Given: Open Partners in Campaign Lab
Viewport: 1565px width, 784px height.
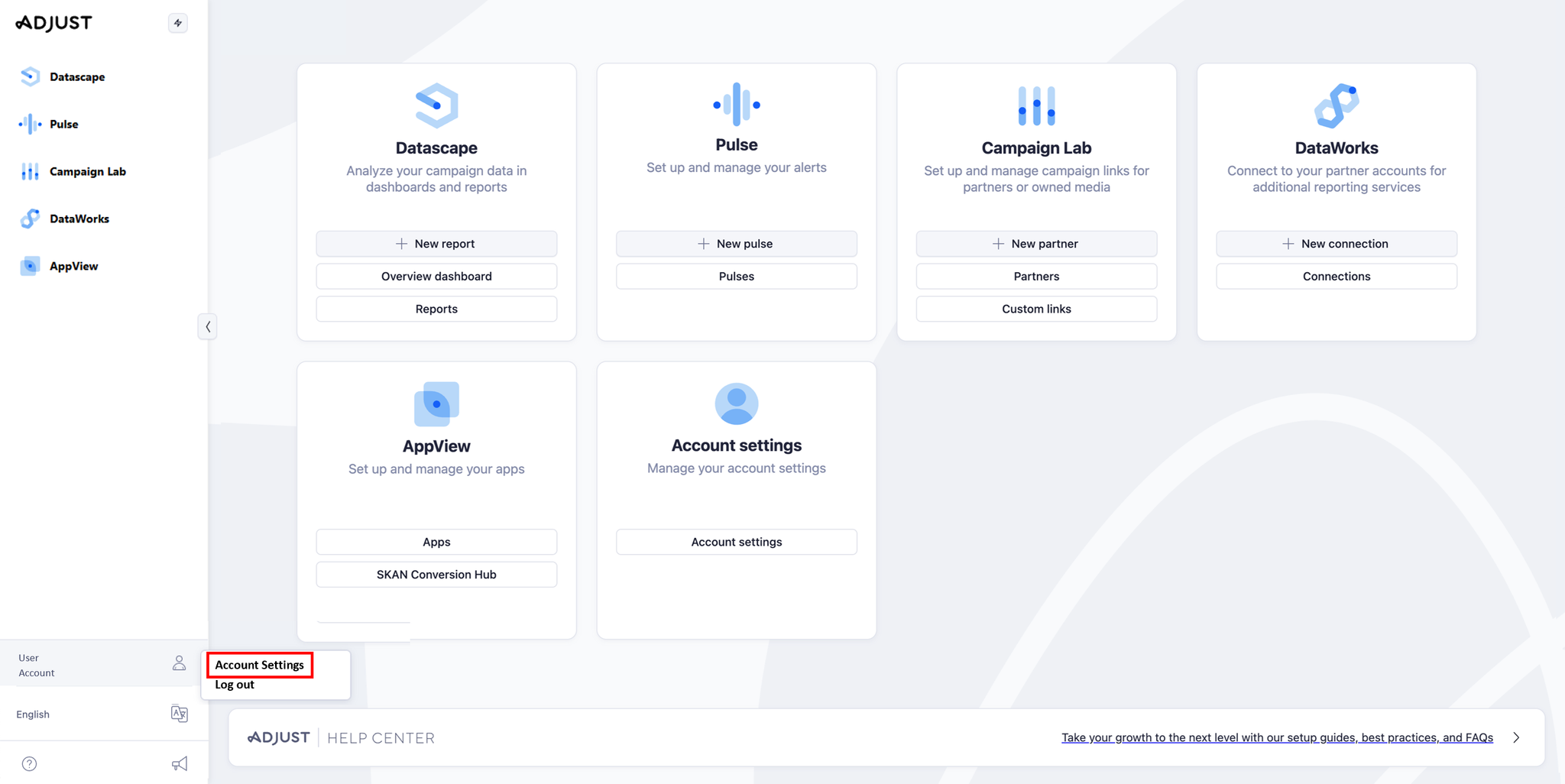Looking at the screenshot, I should click(1036, 277).
